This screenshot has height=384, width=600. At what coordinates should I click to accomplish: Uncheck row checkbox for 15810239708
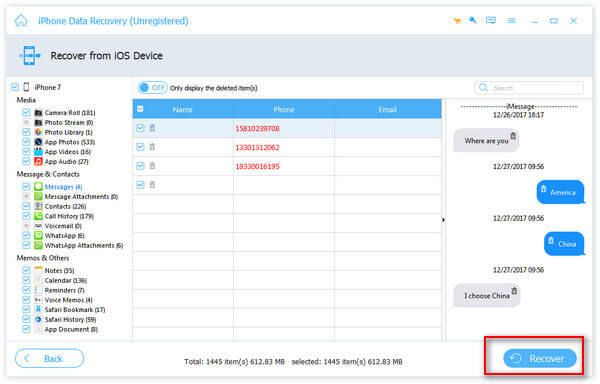click(x=140, y=128)
